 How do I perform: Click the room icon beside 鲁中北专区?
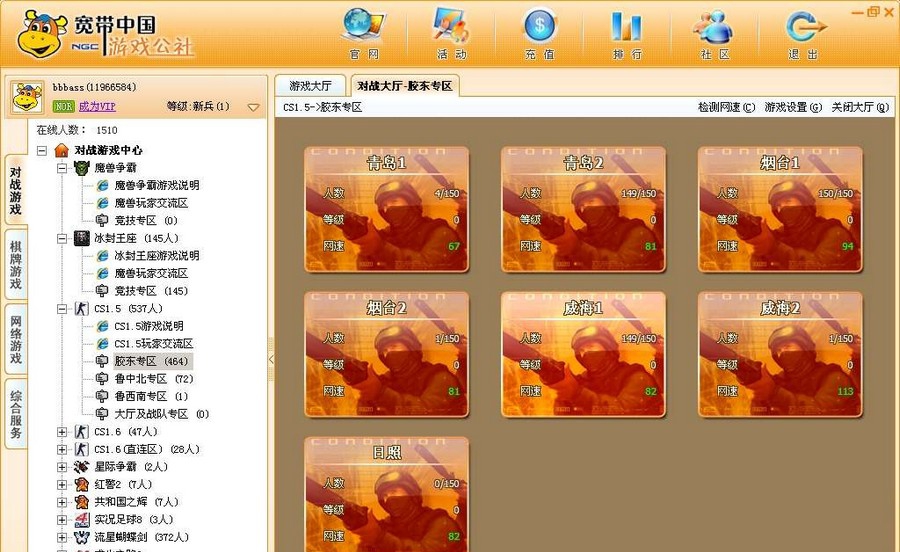[102, 379]
